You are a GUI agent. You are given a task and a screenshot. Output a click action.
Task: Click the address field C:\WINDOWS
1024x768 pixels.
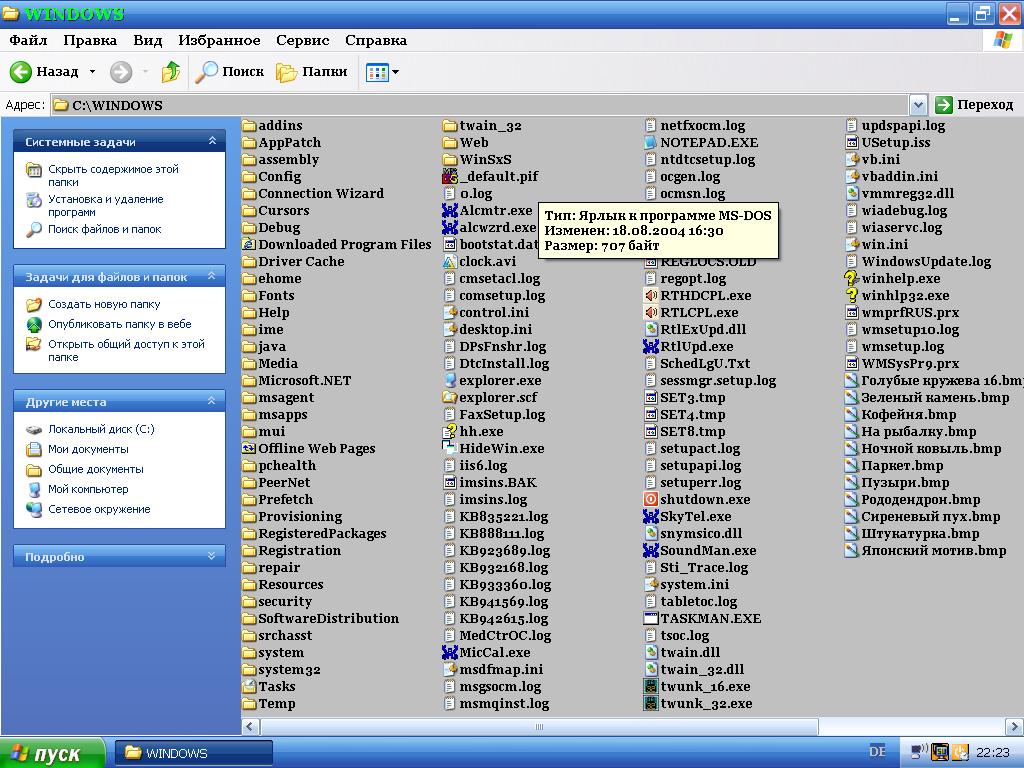[479, 105]
